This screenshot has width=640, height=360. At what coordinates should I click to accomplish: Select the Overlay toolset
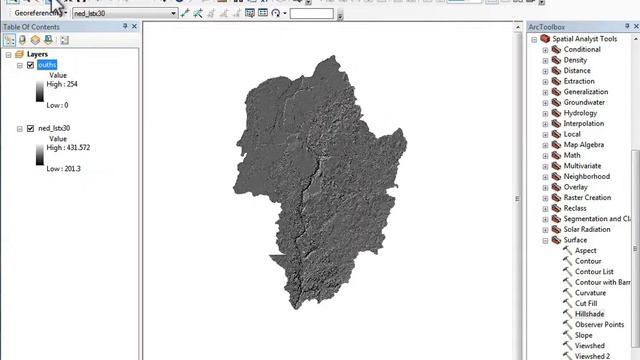pyautogui.click(x=576, y=187)
